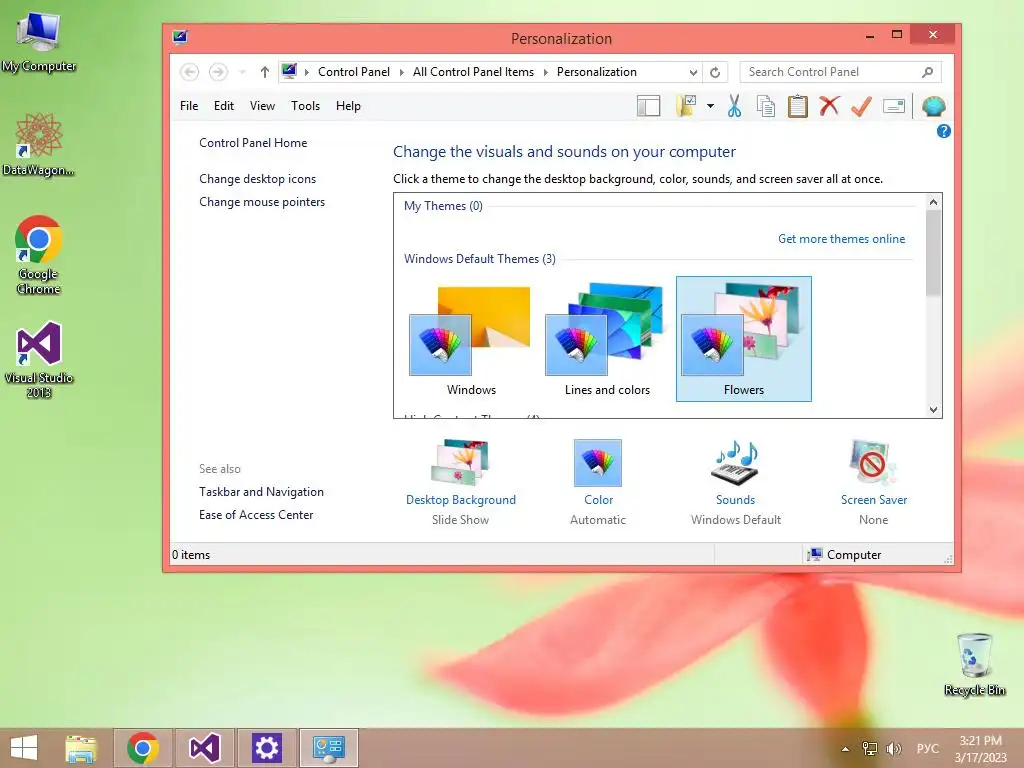Go Forward with the right arrow button

[x=218, y=72]
